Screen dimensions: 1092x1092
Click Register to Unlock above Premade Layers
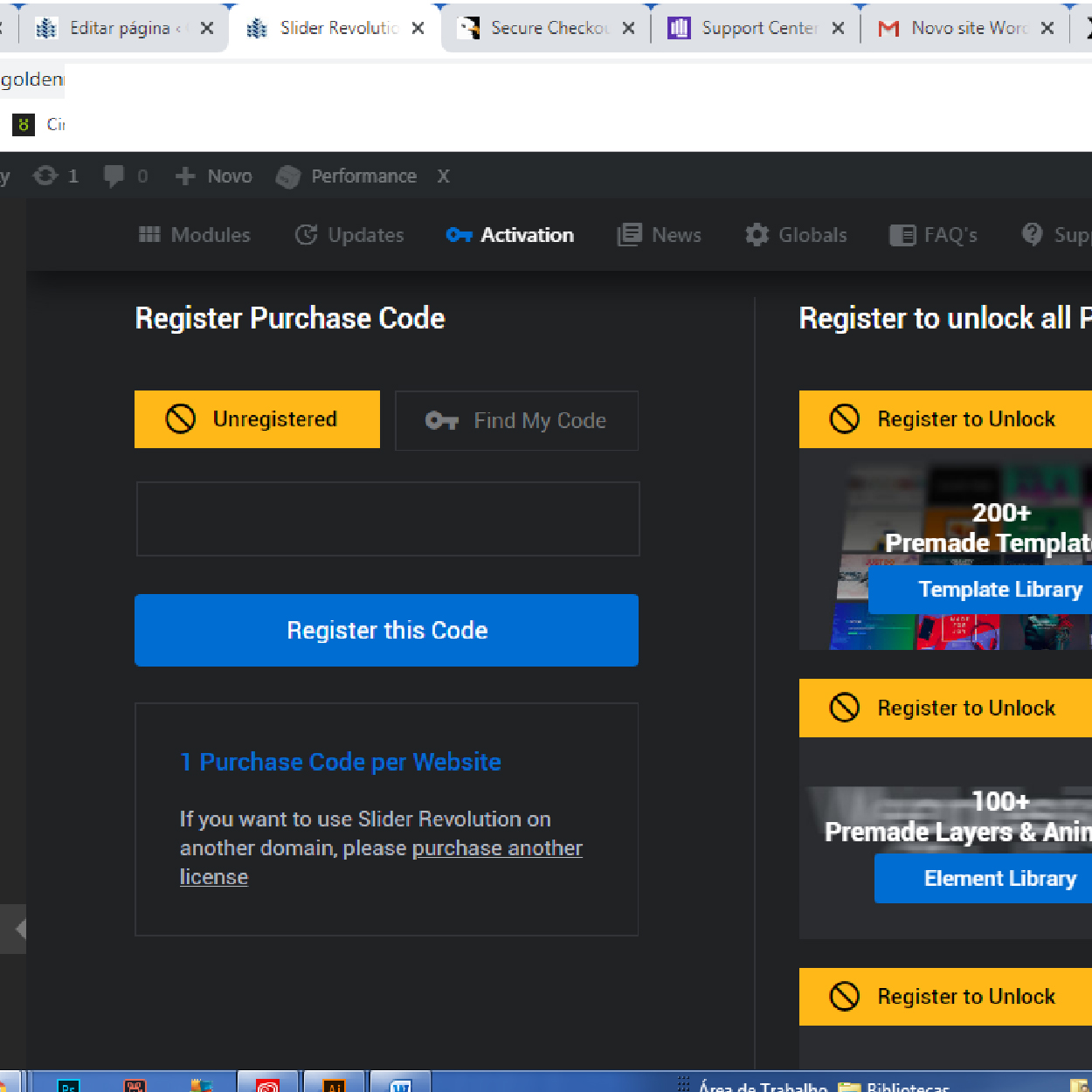[x=945, y=708]
